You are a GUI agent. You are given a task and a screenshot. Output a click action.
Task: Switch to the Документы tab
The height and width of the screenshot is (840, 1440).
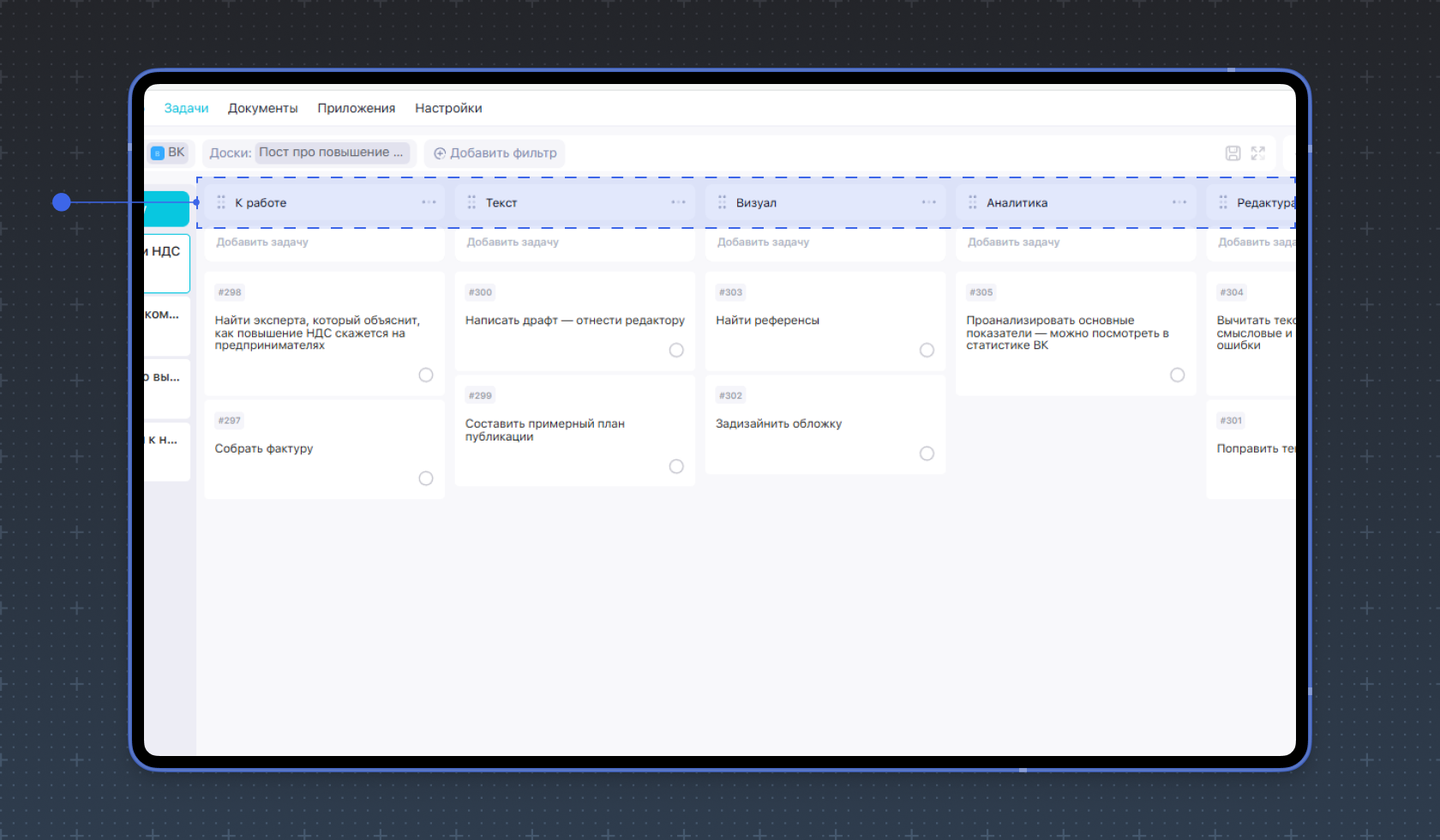tap(262, 108)
